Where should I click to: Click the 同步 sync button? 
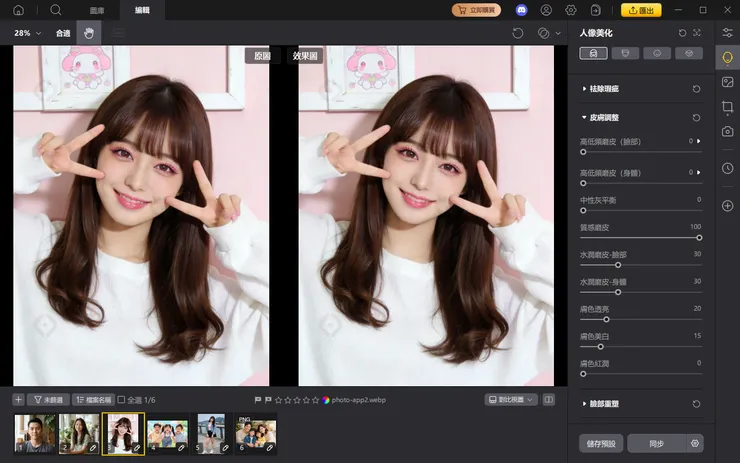[656, 444]
